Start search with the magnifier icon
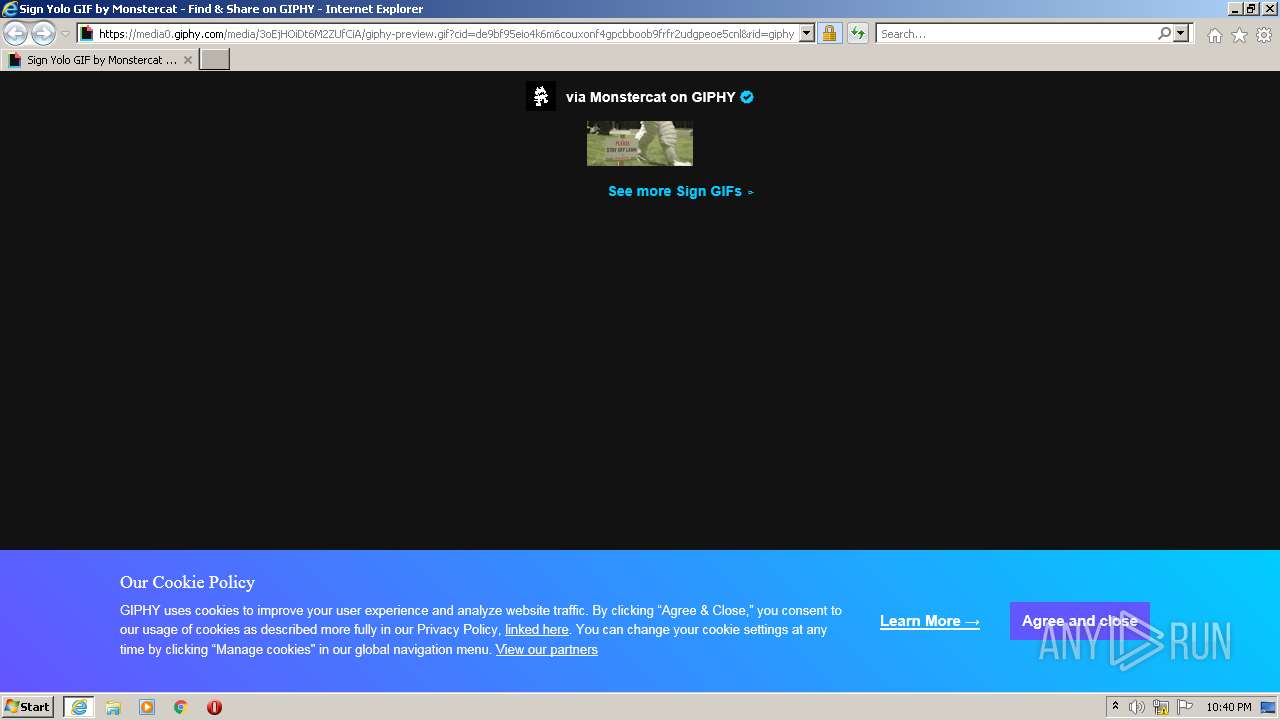 [1164, 33]
